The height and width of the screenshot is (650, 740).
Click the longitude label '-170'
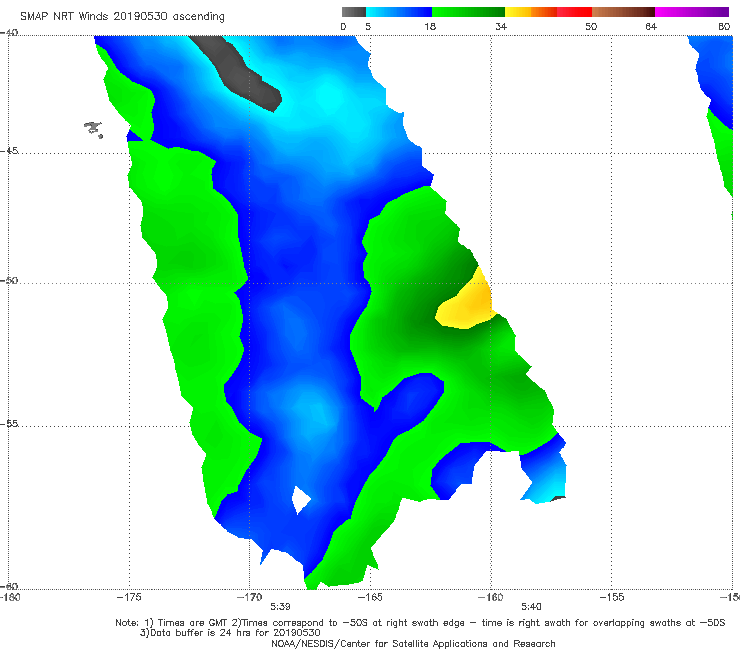point(250,597)
